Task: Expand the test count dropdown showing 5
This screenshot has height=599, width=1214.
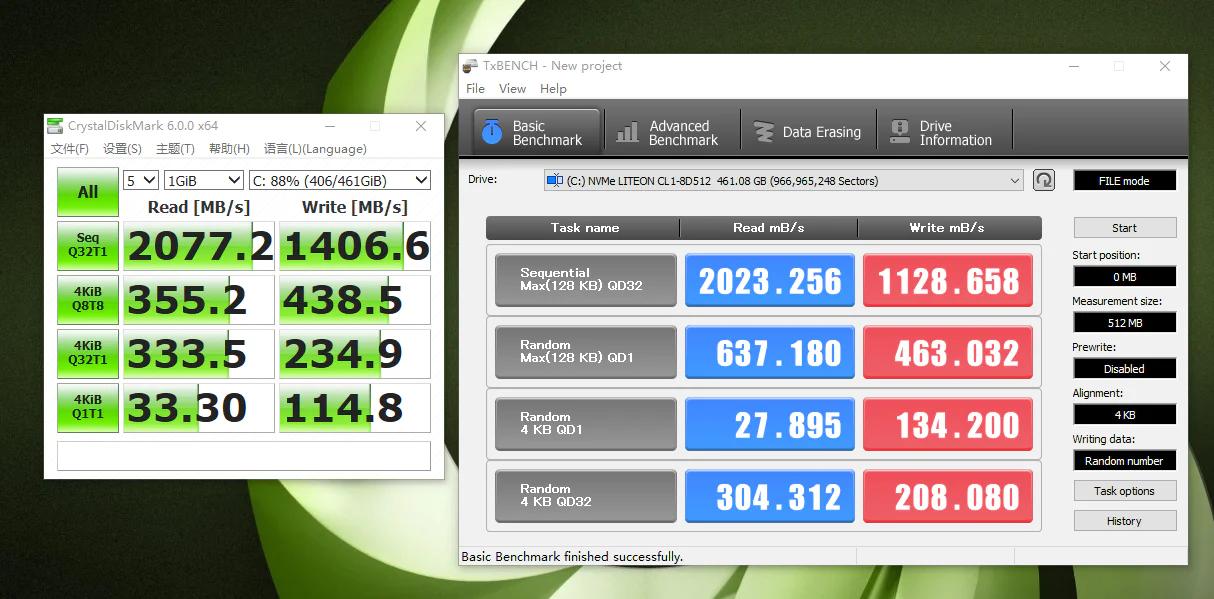Action: pyautogui.click(x=140, y=180)
